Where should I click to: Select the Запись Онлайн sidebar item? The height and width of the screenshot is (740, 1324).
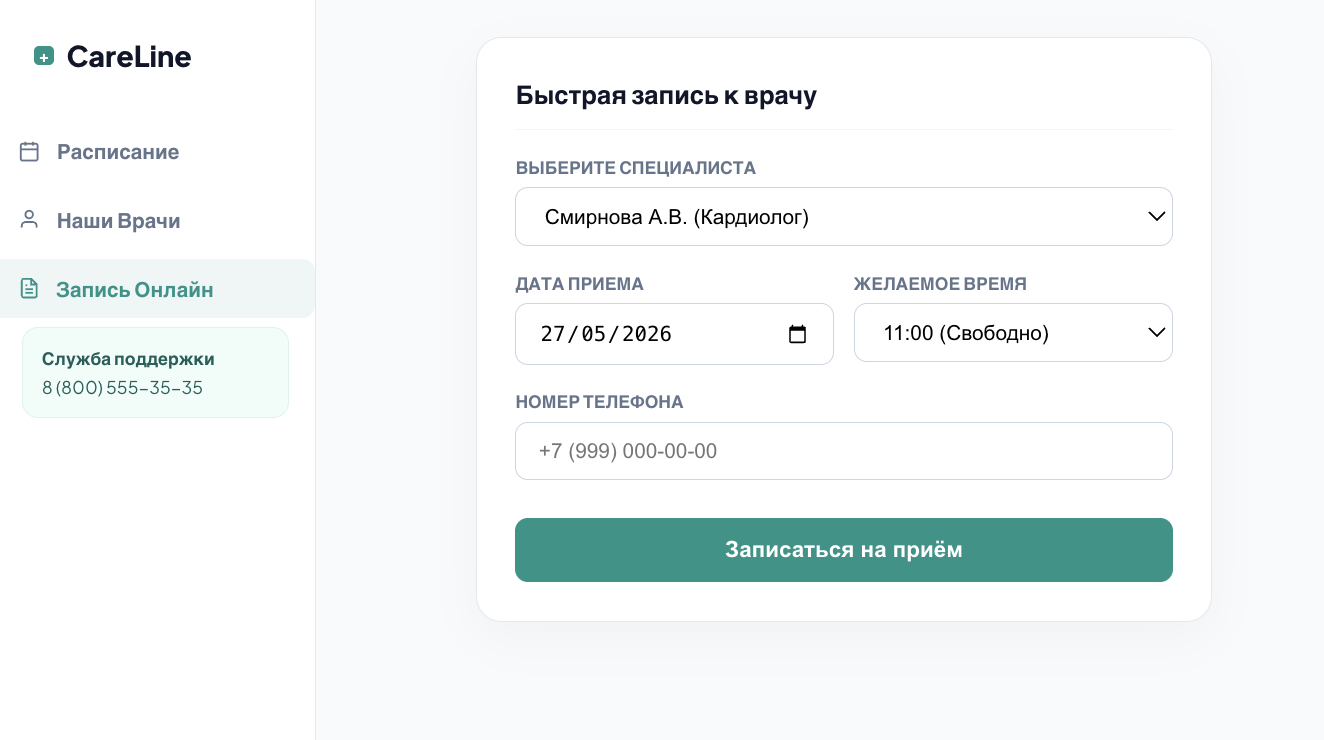158,289
